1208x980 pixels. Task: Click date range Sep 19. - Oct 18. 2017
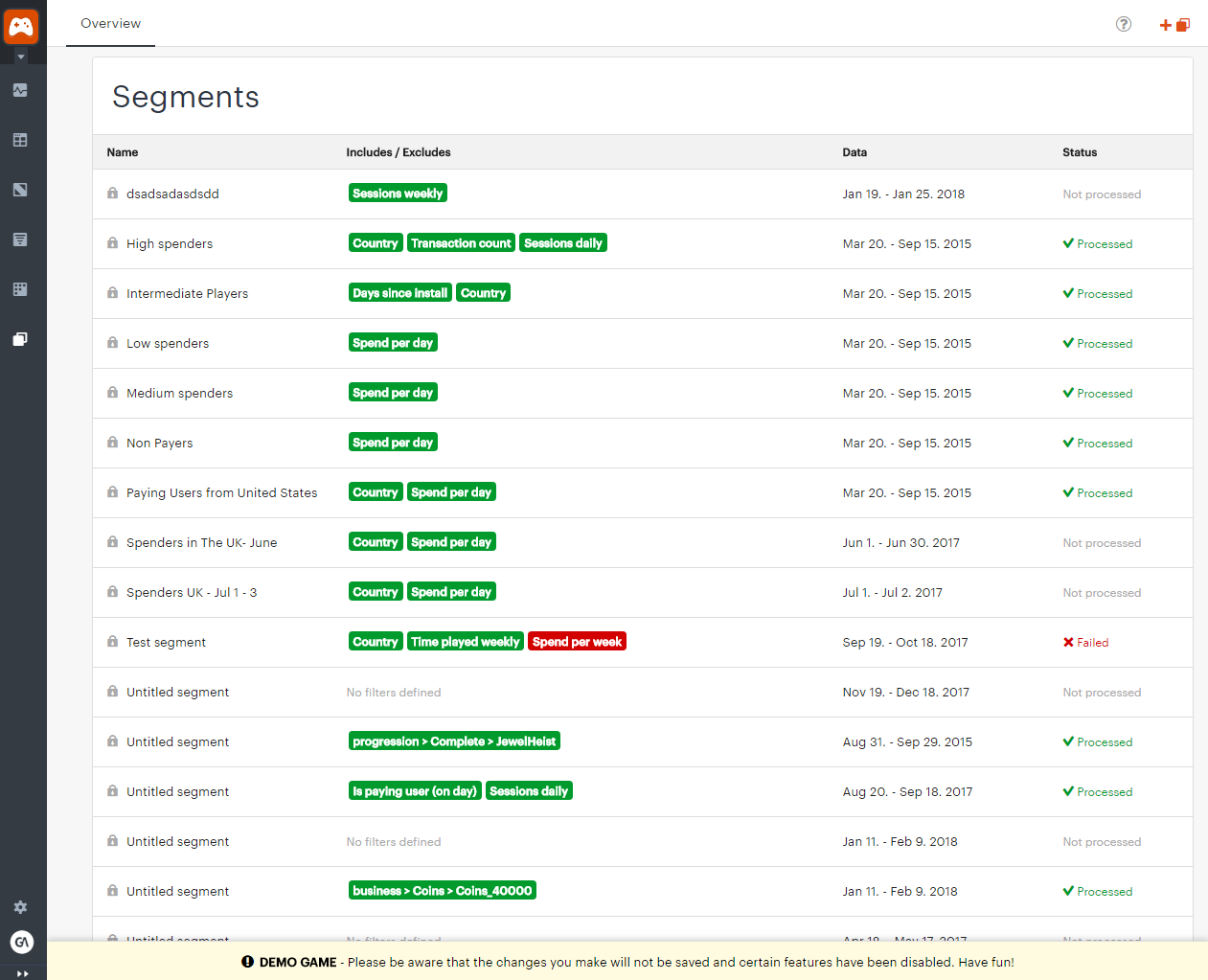click(x=905, y=642)
